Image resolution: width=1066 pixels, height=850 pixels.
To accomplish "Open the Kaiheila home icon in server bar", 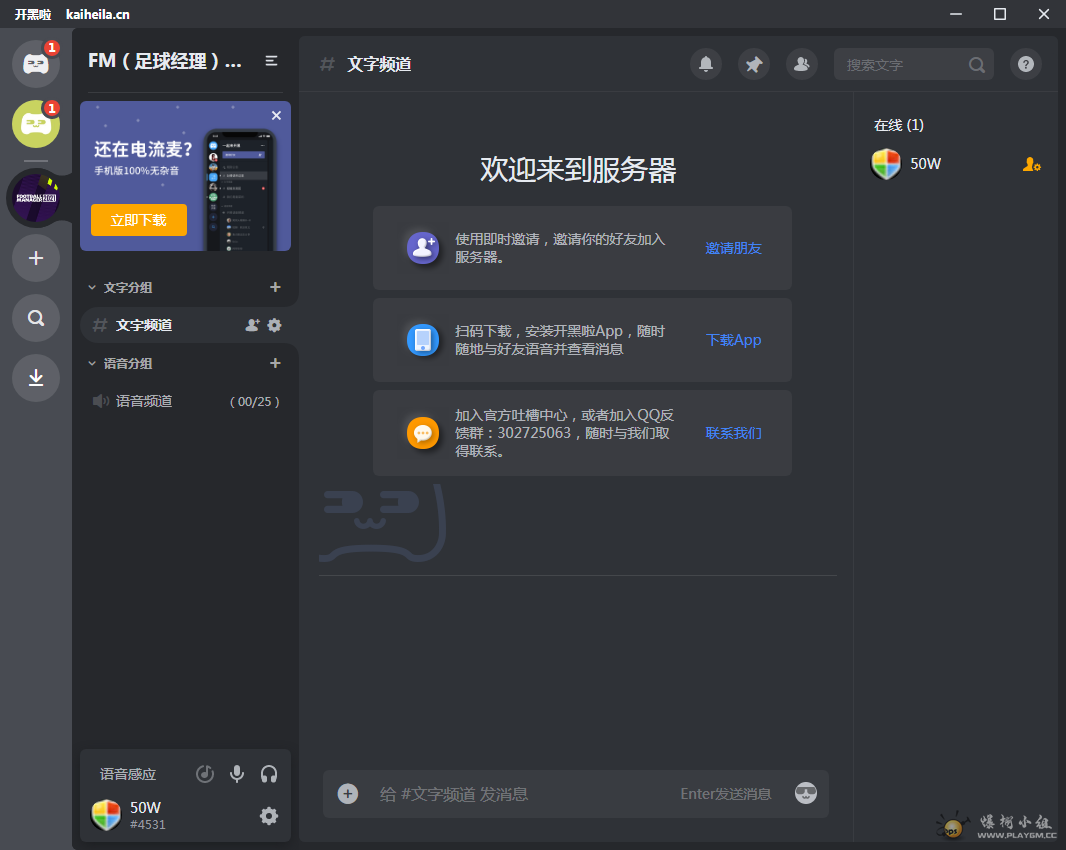I will [x=36, y=64].
